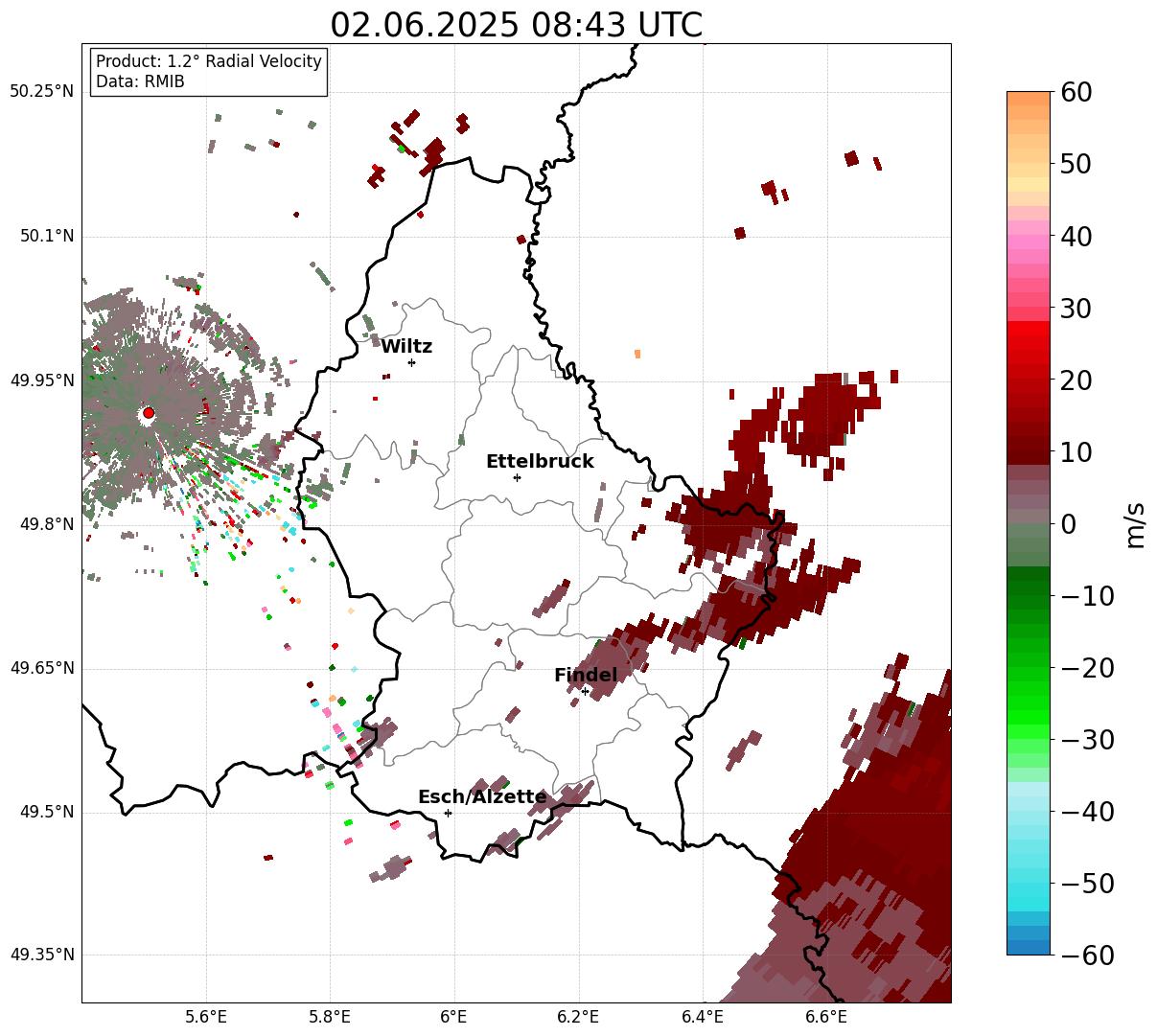Image resolution: width=1157 pixels, height=1036 pixels.
Task: Click the −40 colorbar tick label
Action: tap(1086, 811)
